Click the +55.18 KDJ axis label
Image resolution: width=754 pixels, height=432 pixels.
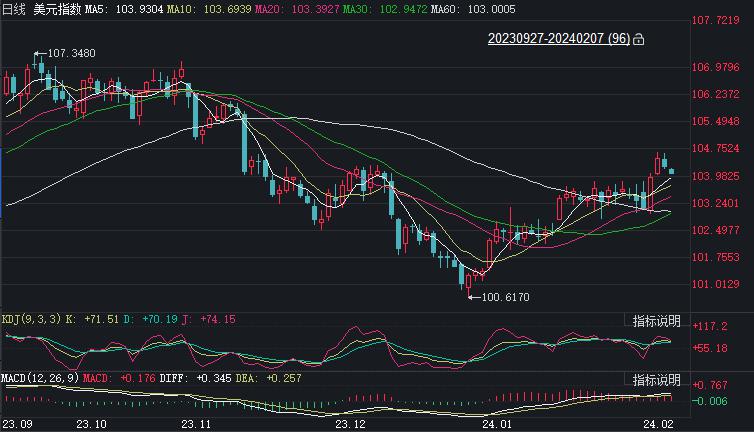pos(710,348)
